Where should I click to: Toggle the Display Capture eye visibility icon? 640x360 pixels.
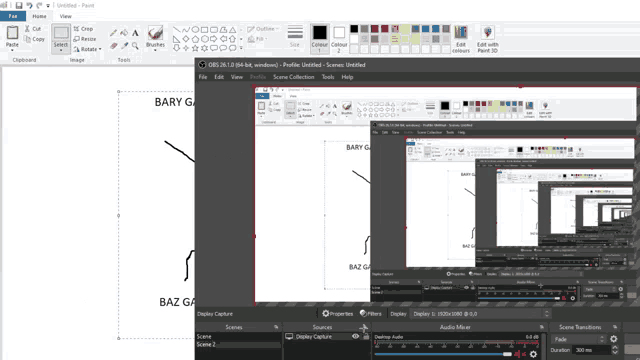coord(356,336)
